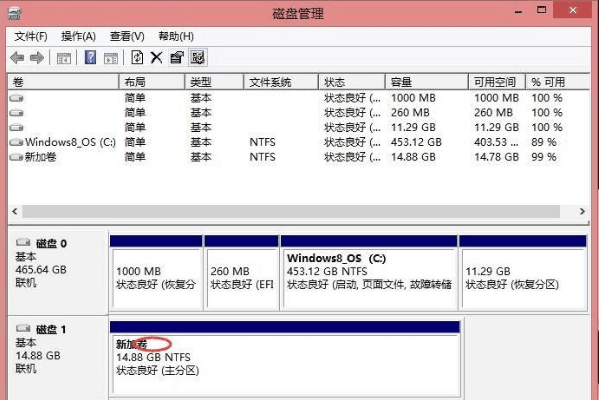Click the 磁盘 1 disk icon
This screenshot has width=600, height=400.
(23, 328)
